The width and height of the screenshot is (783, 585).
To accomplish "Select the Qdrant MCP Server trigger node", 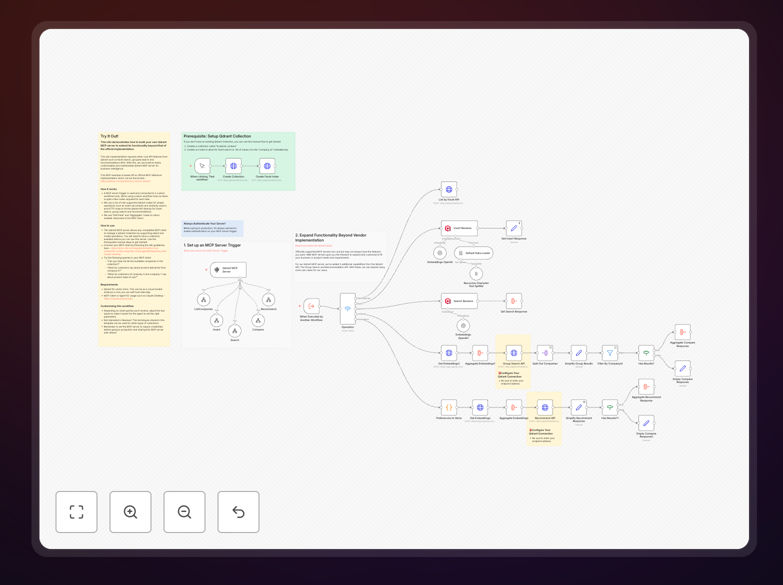I will (228, 270).
